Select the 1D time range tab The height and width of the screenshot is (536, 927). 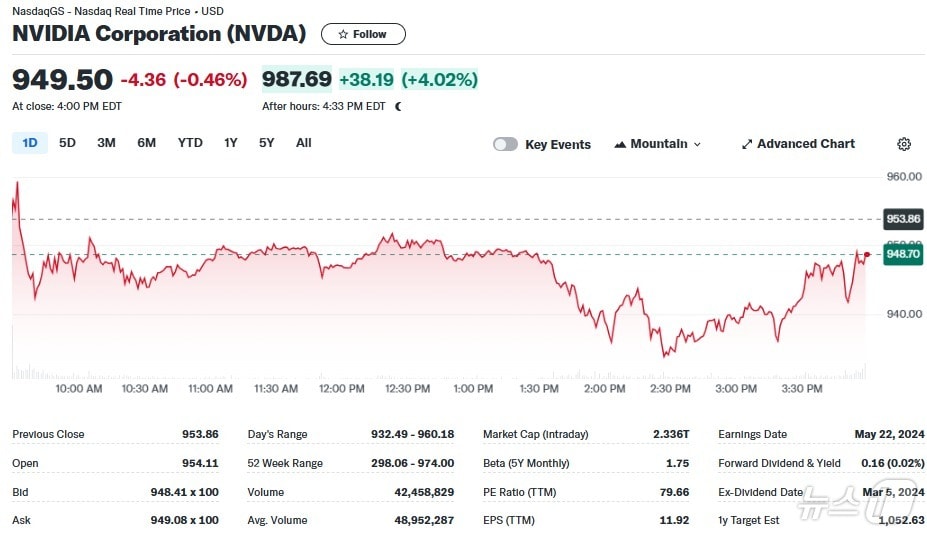[30, 143]
